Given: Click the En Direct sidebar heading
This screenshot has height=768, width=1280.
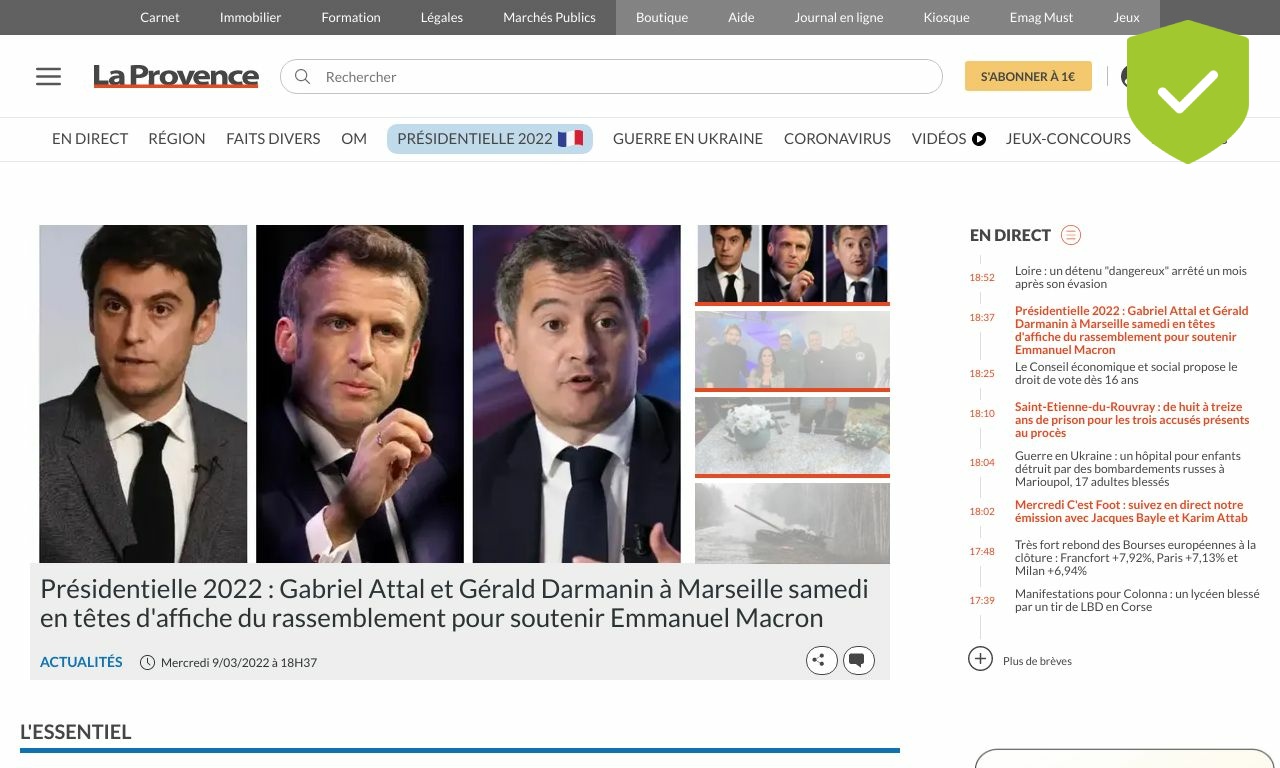Looking at the screenshot, I should (1010, 235).
